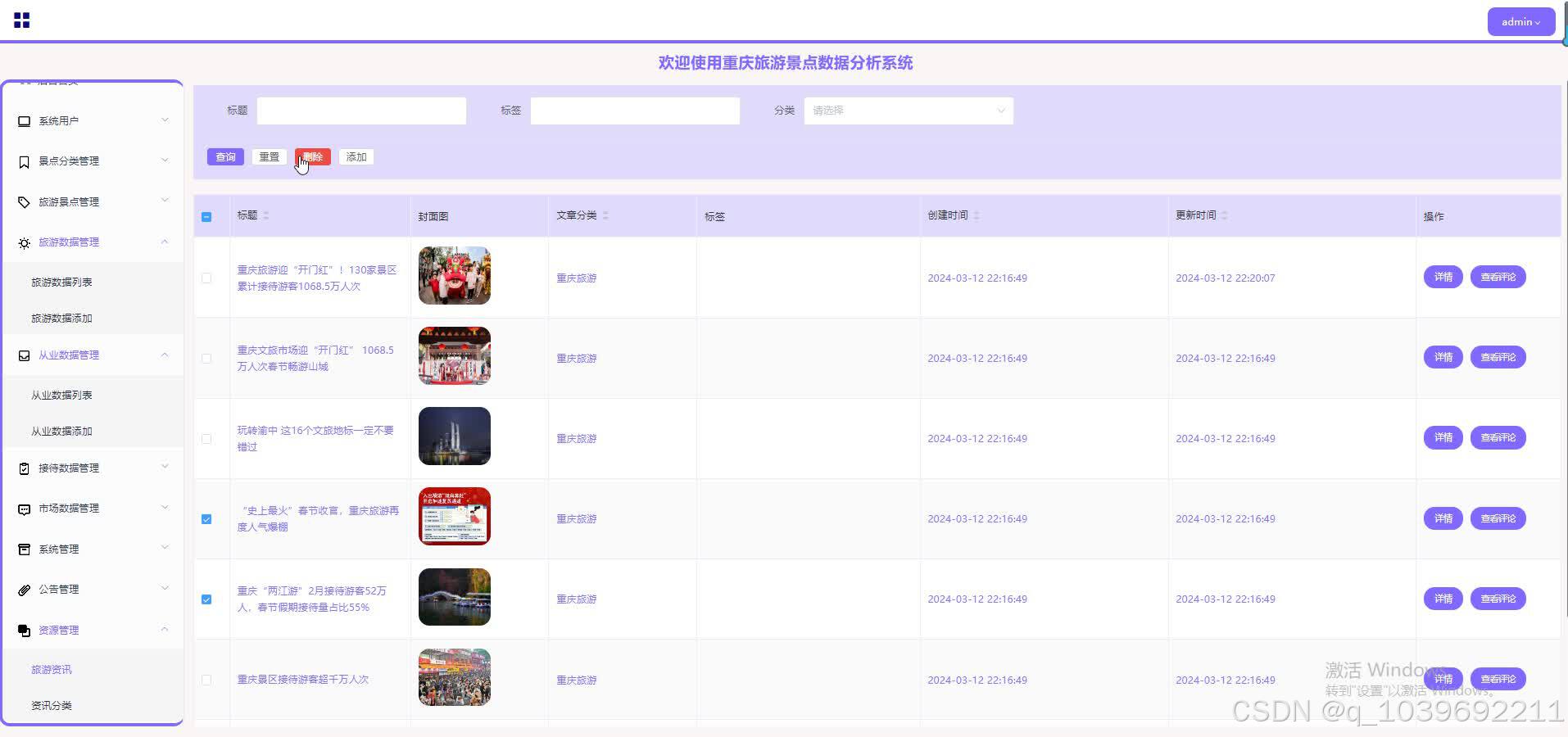Expand the 接待数据管理 menu chevron
The width and height of the screenshot is (1568, 737).
165,467
